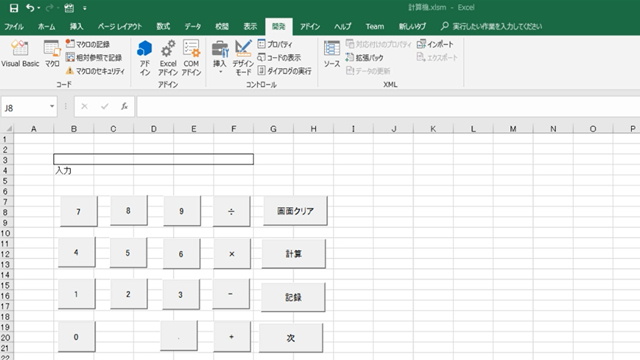Screen dimensions: 640x360
Task: Select the column K header
Action: (x=433, y=129)
